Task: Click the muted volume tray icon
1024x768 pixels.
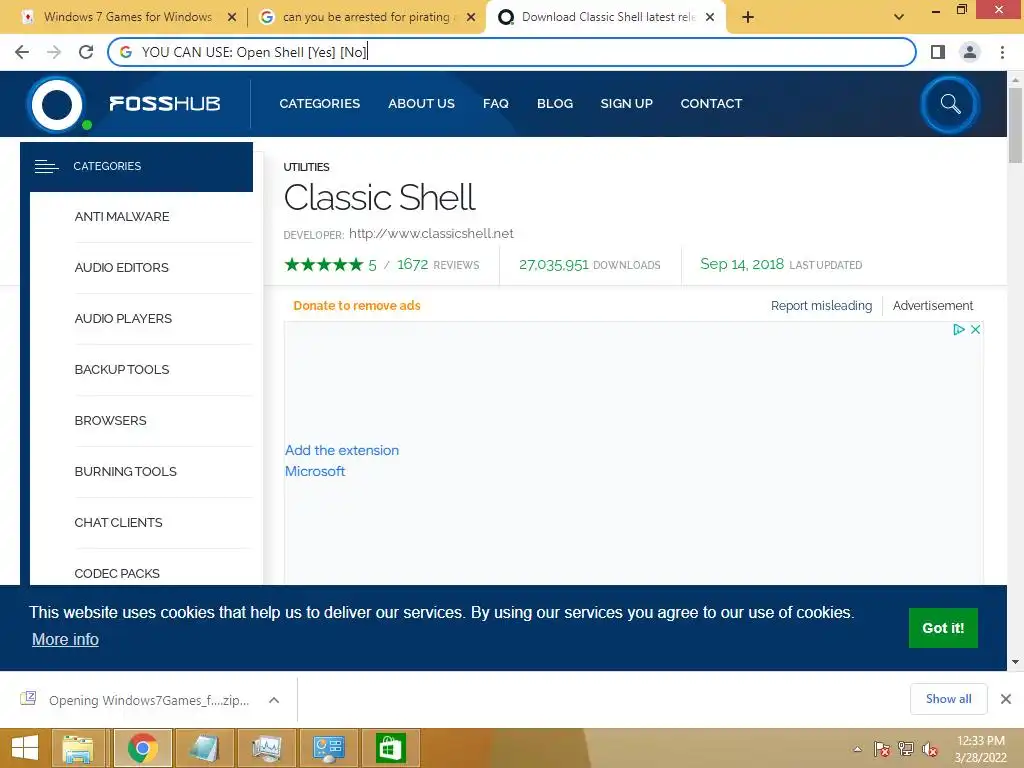Action: click(x=929, y=749)
